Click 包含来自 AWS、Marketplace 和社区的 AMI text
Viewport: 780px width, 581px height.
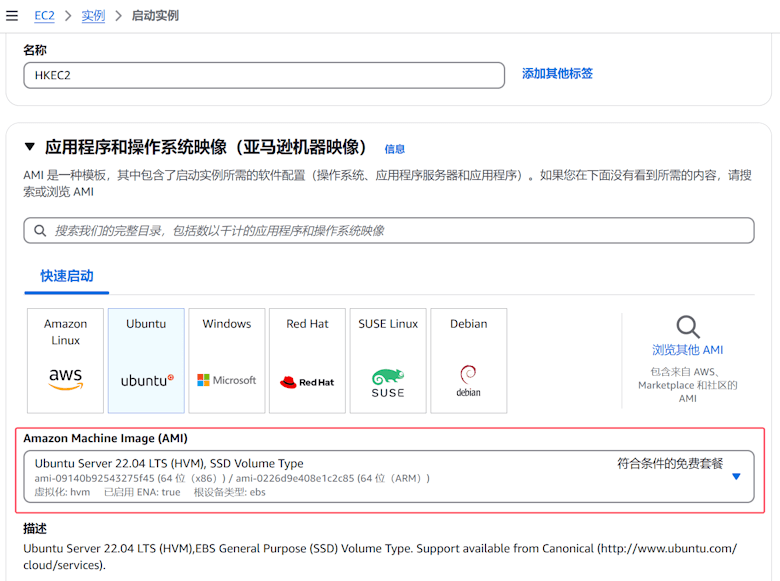[x=688, y=385]
